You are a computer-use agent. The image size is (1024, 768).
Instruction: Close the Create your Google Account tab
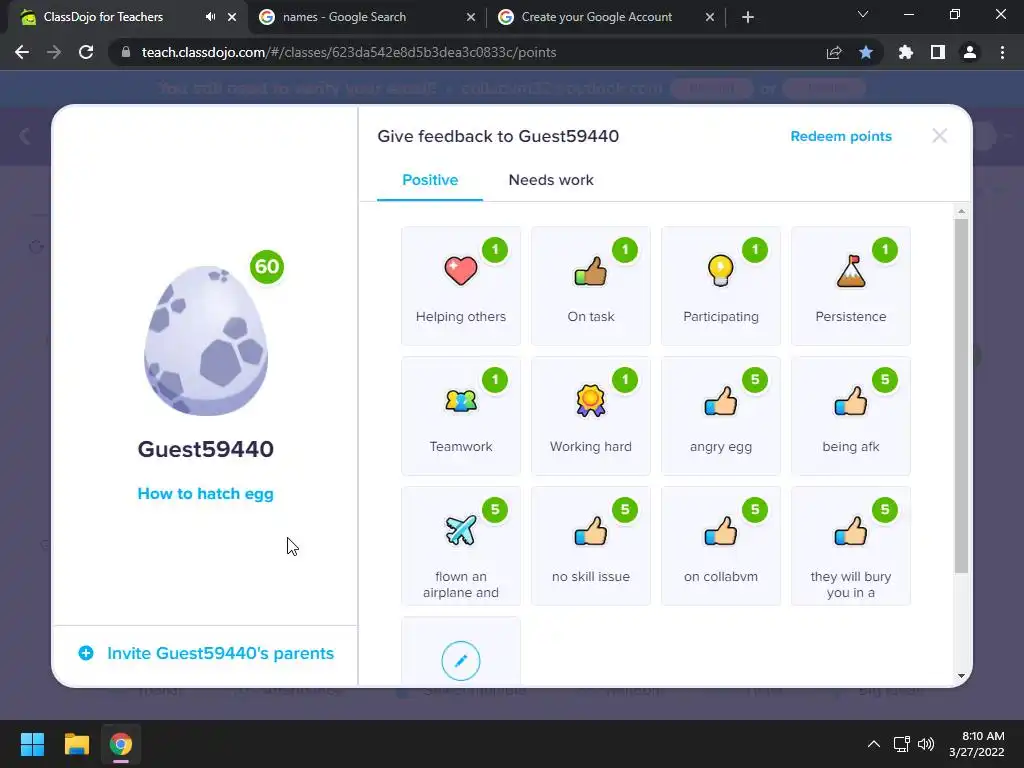pyautogui.click(x=710, y=17)
